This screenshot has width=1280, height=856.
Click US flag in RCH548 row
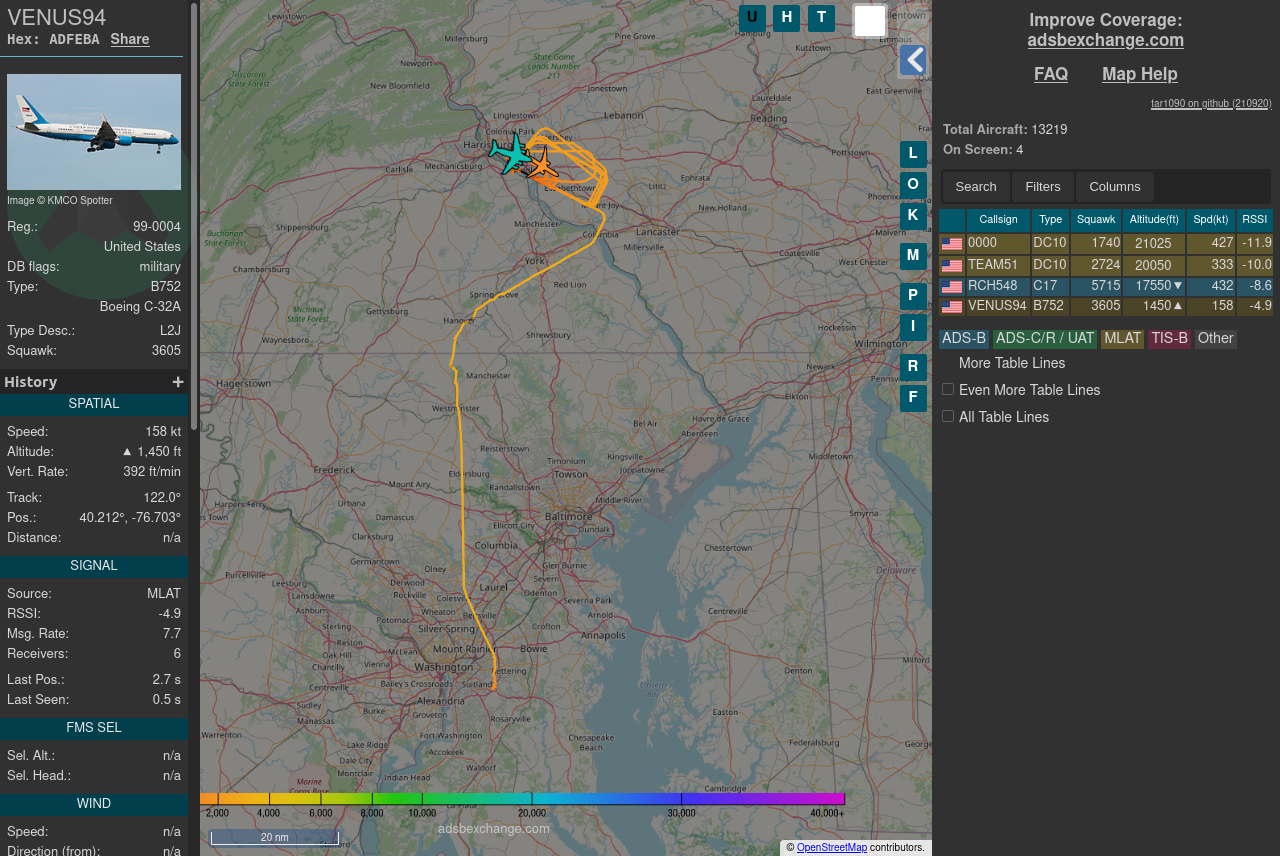952,286
